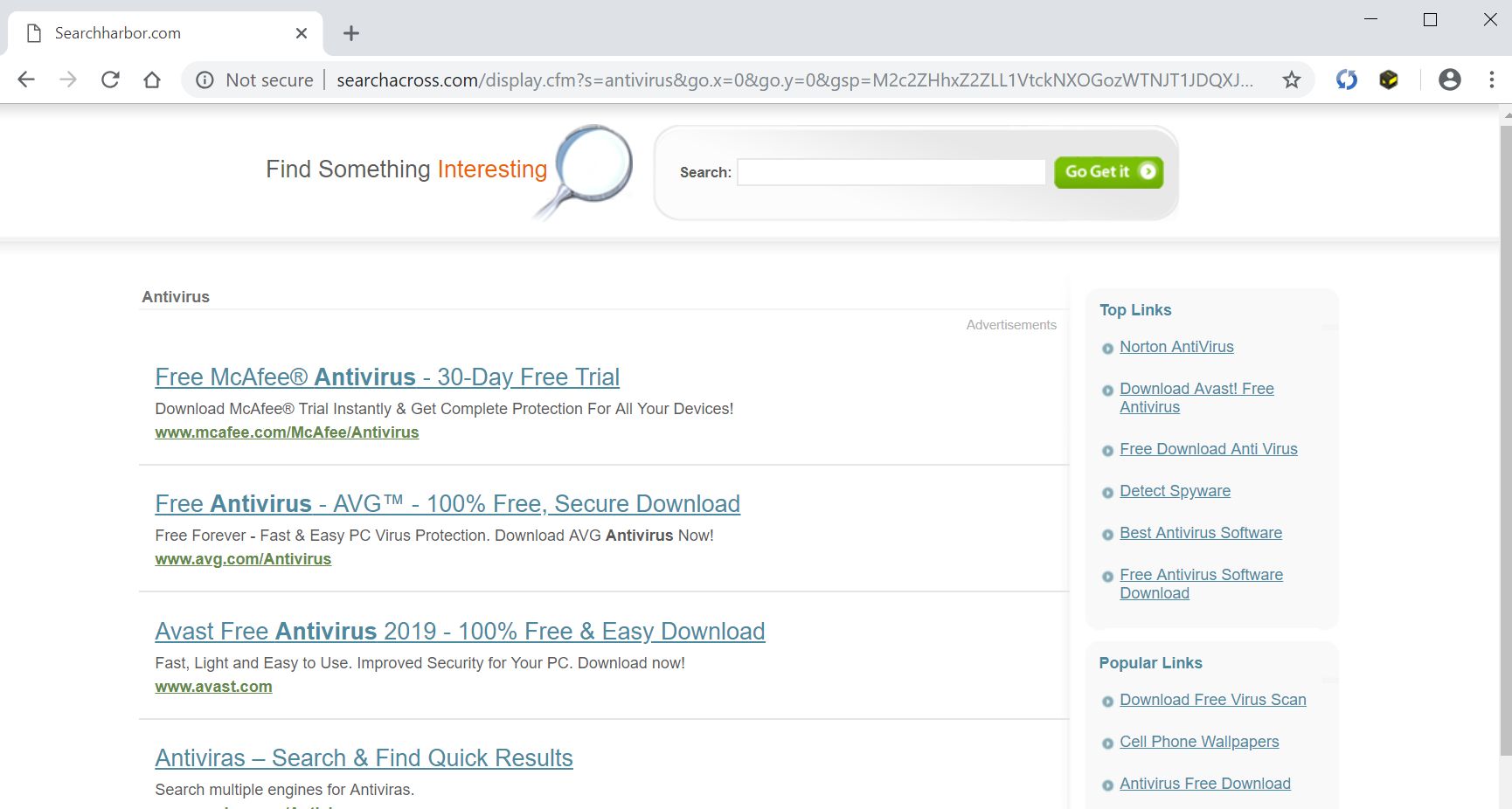Open Antiviras Search & Find Quick Results

(364, 758)
